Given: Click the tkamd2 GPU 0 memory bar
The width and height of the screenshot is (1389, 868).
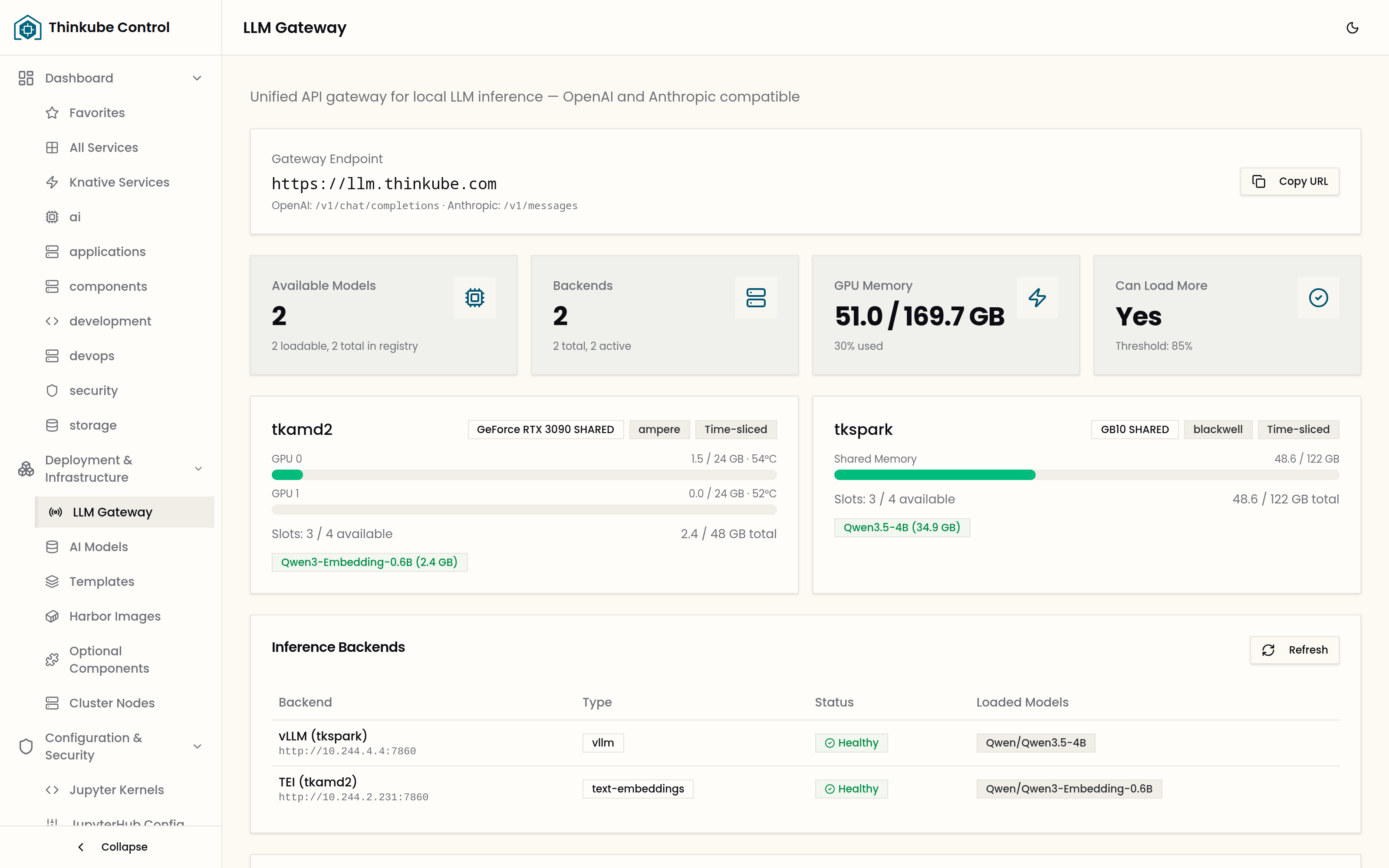Looking at the screenshot, I should point(524,475).
